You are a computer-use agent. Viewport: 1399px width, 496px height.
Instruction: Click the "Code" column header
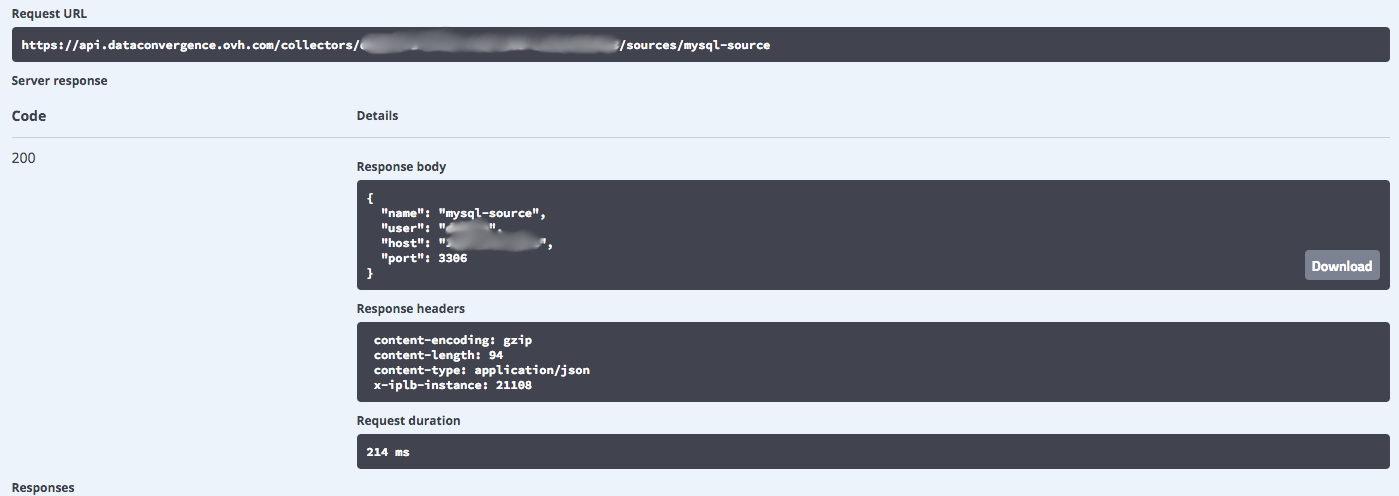click(x=29, y=116)
